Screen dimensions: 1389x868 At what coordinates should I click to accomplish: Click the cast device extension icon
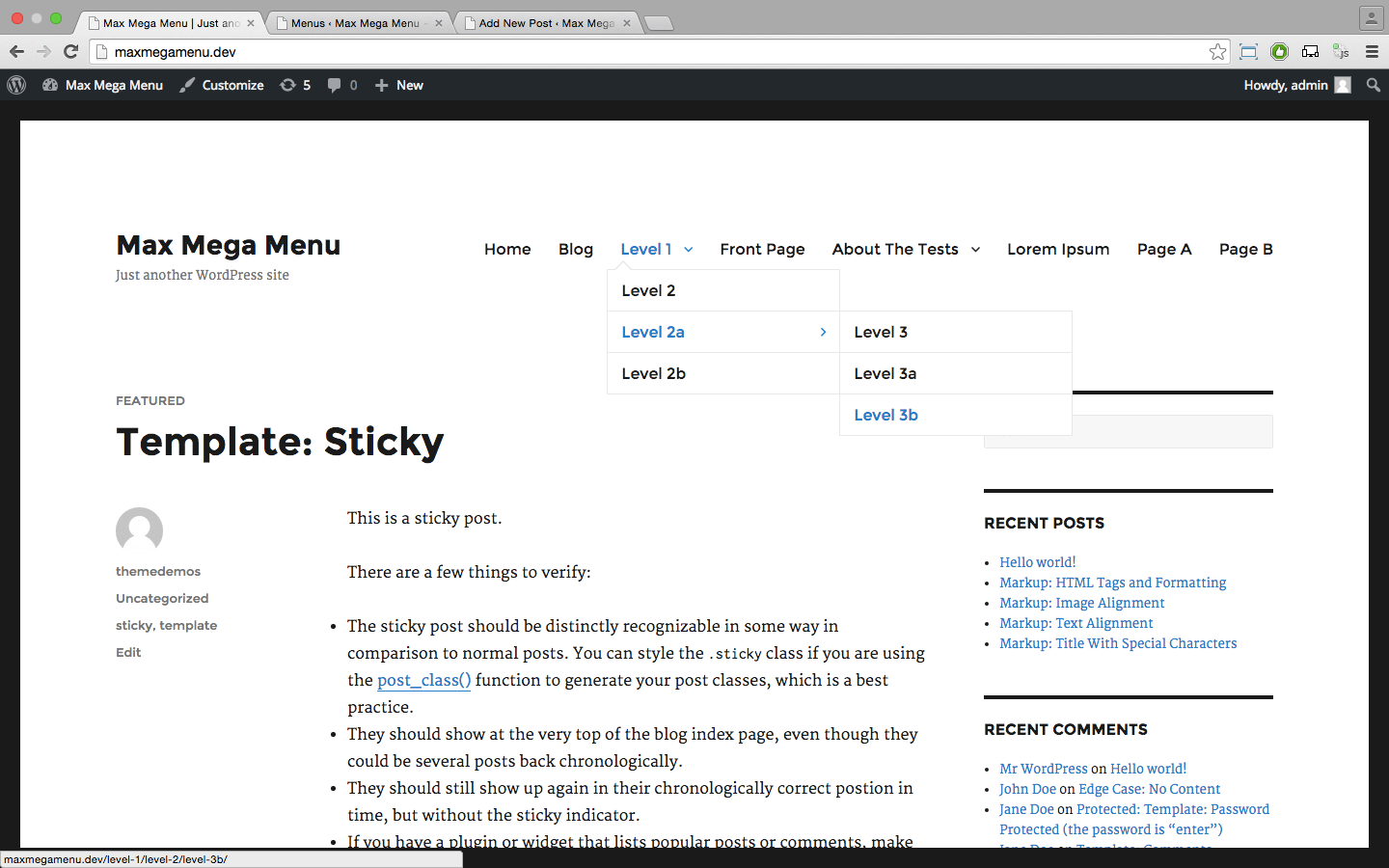[1310, 52]
